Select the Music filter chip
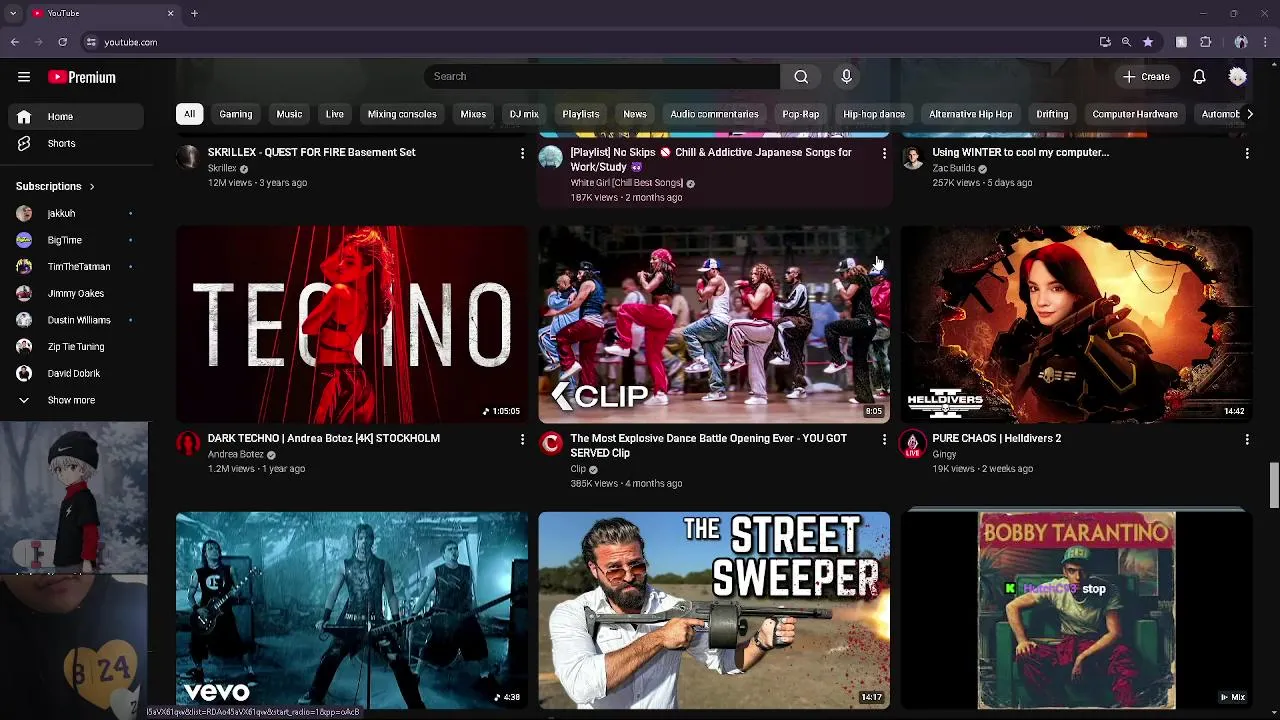Image resolution: width=1280 pixels, height=720 pixels. pos(289,114)
